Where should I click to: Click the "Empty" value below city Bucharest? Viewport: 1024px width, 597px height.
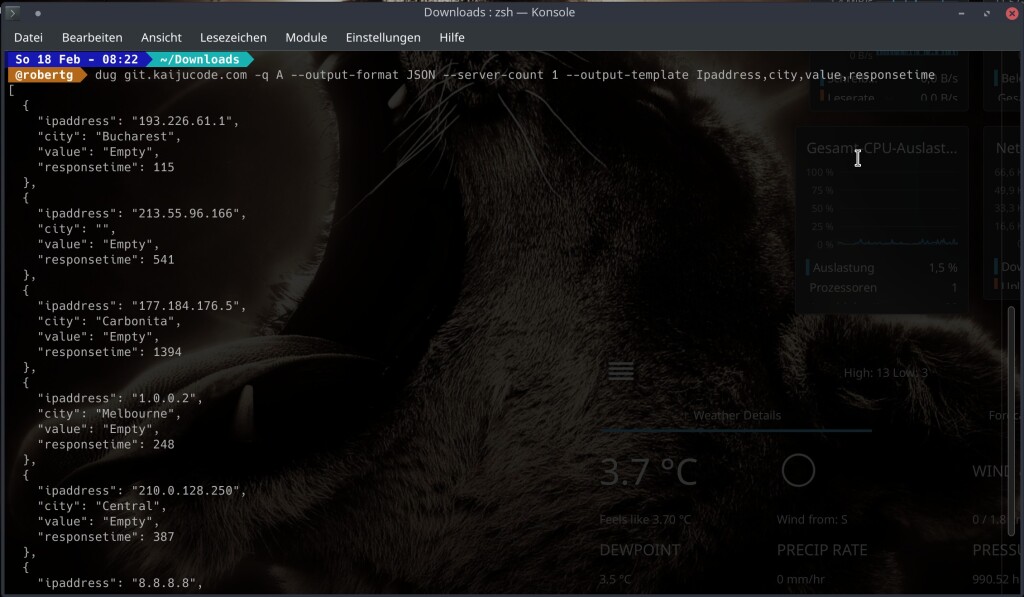pos(128,152)
